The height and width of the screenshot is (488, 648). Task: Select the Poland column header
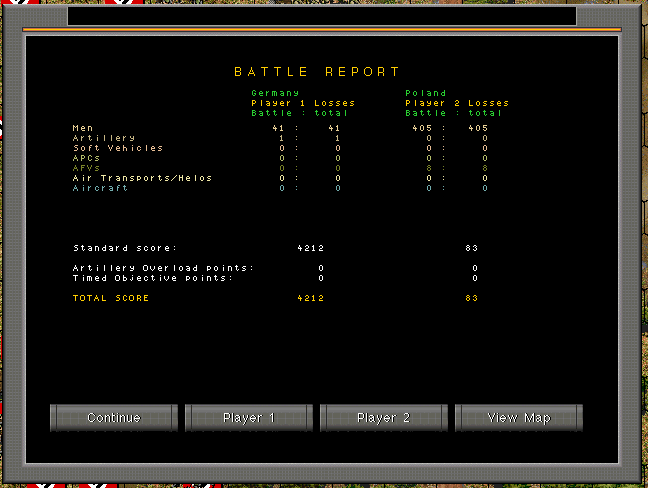coord(426,93)
